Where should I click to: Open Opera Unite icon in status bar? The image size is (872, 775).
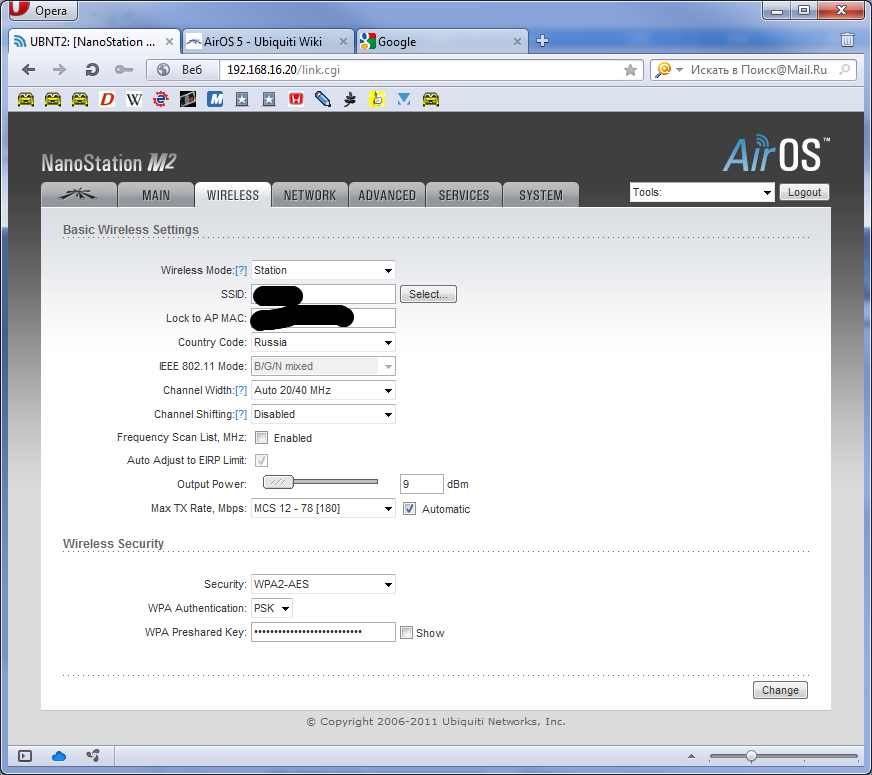coord(93,756)
